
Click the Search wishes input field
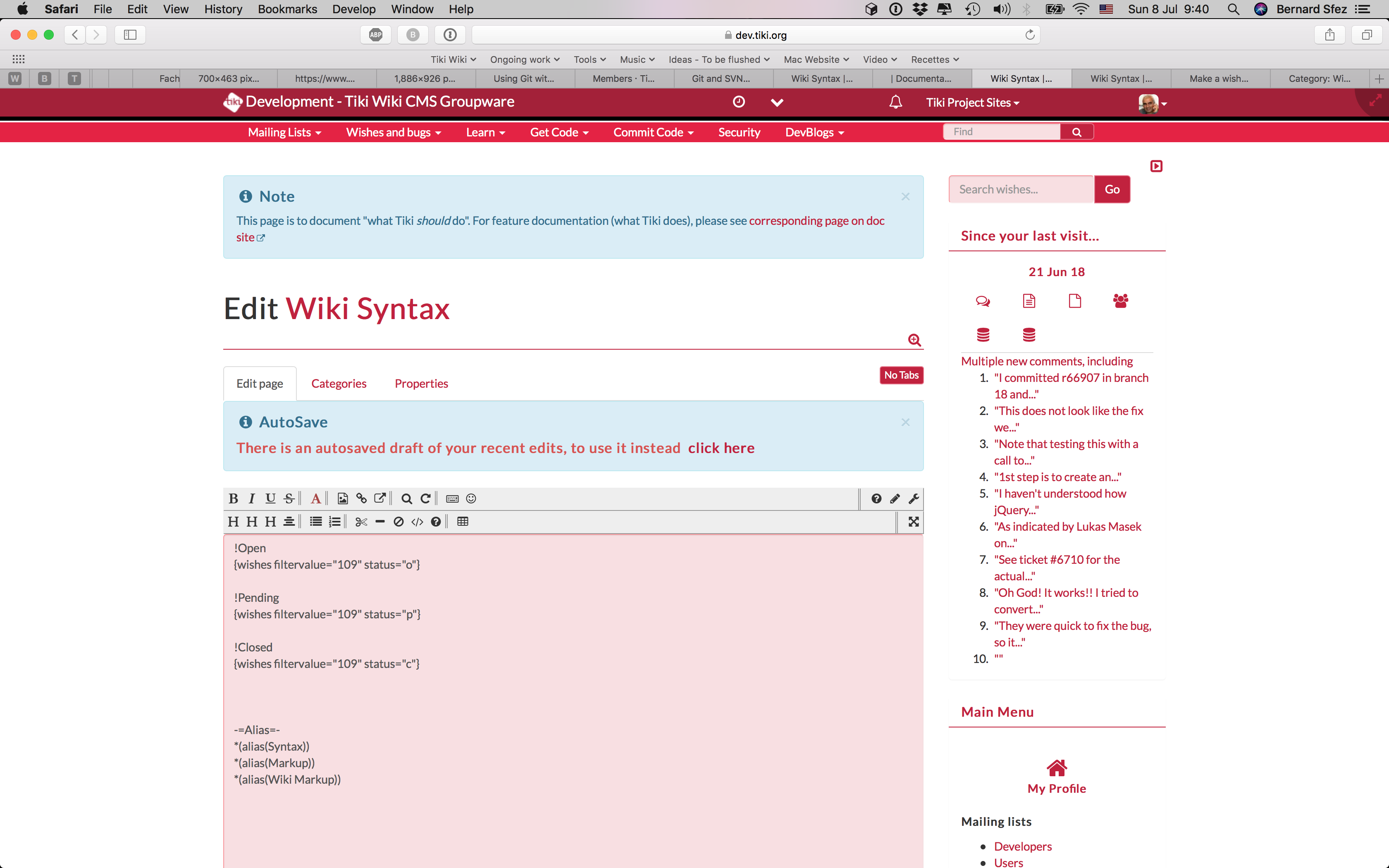(x=1021, y=189)
